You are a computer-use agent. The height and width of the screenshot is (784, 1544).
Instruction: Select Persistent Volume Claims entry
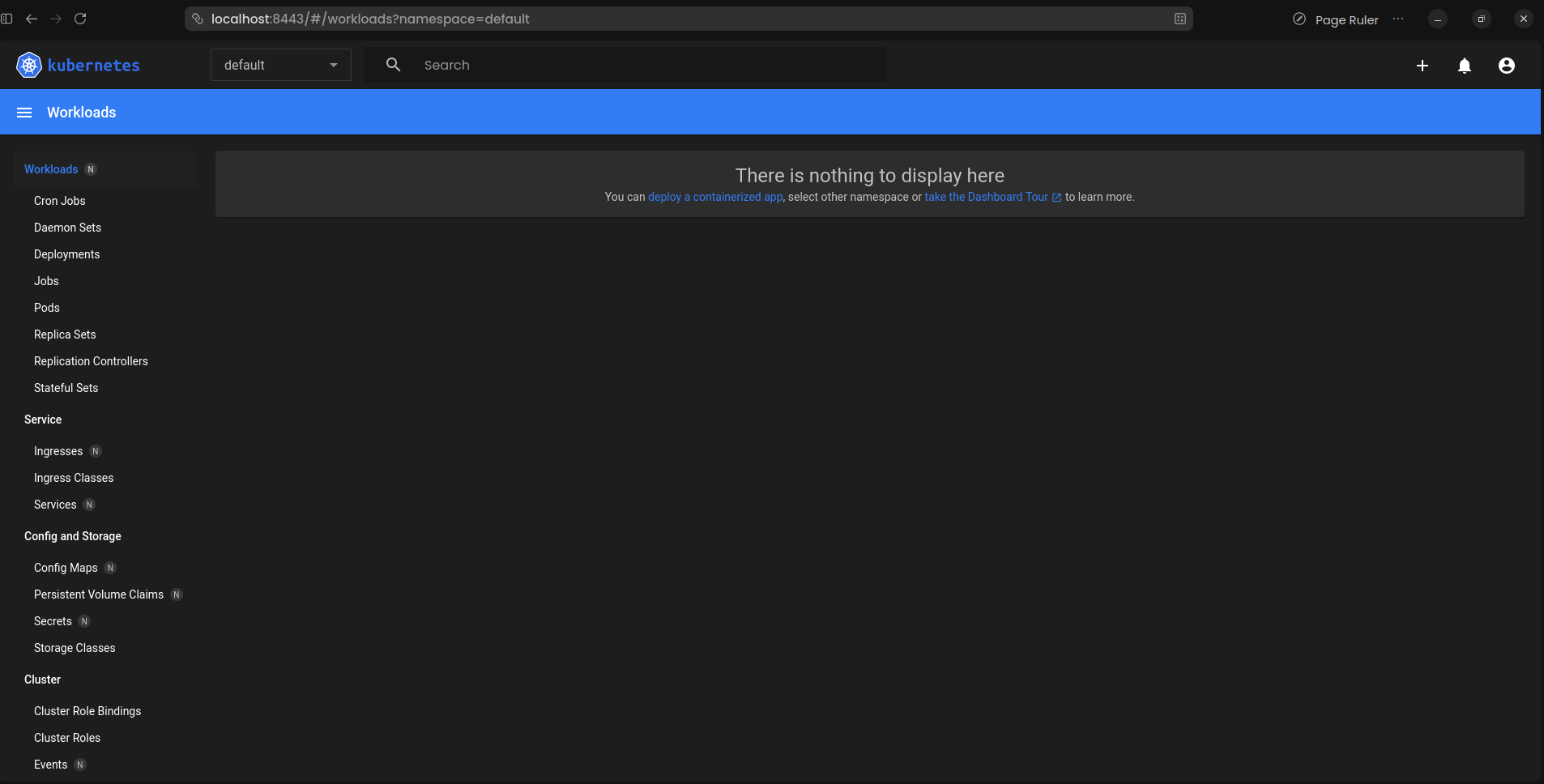[99, 594]
